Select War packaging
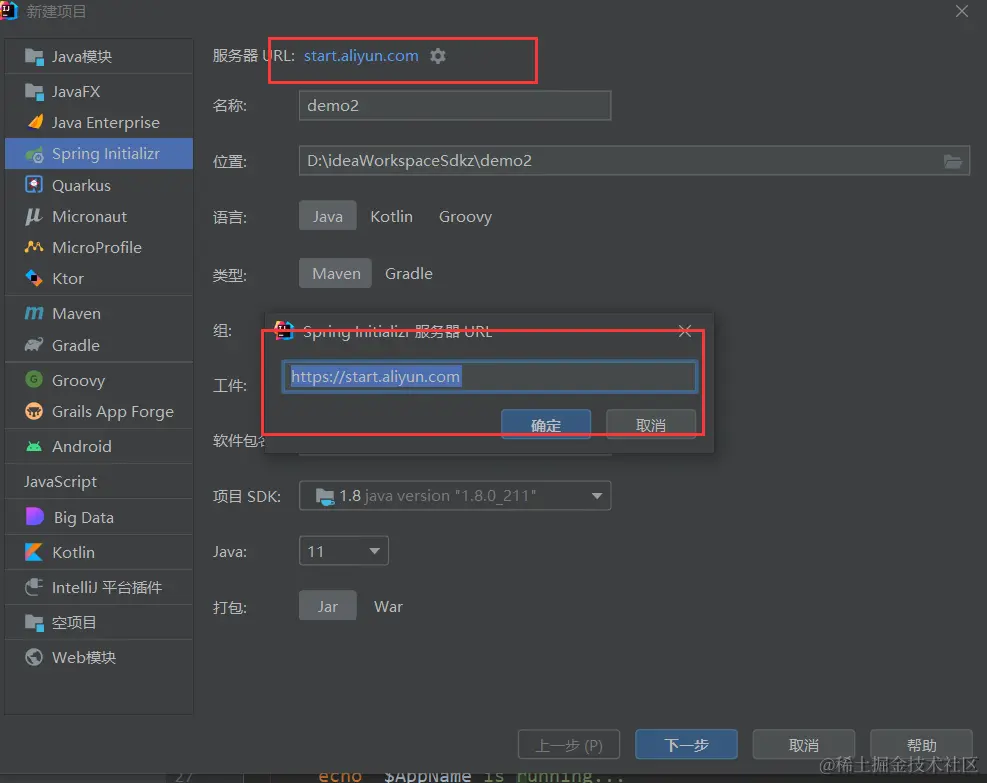 [388, 606]
